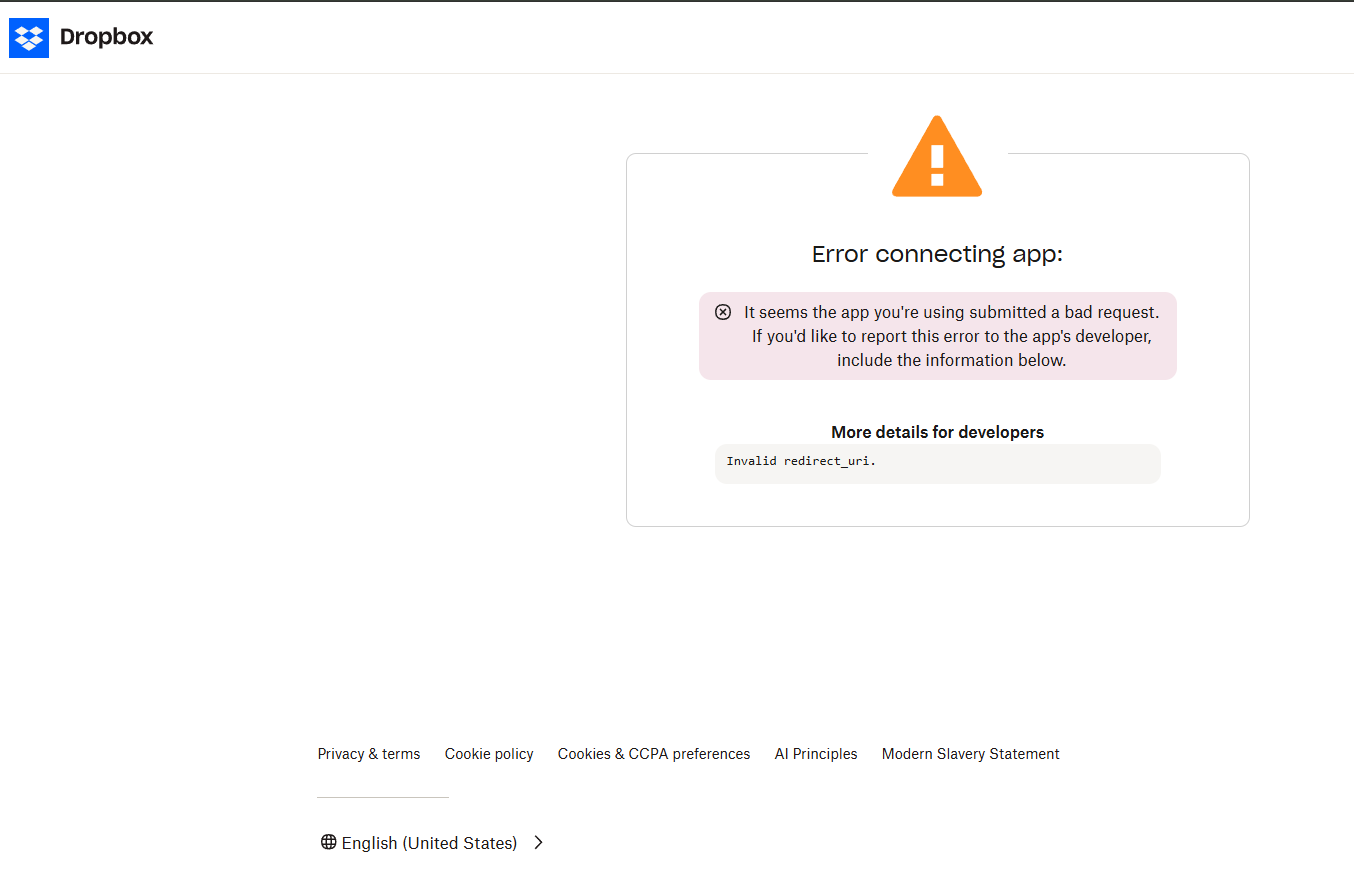This screenshot has height=882, width=1354.
Task: Visit the AI Principles page link
Action: pos(816,754)
